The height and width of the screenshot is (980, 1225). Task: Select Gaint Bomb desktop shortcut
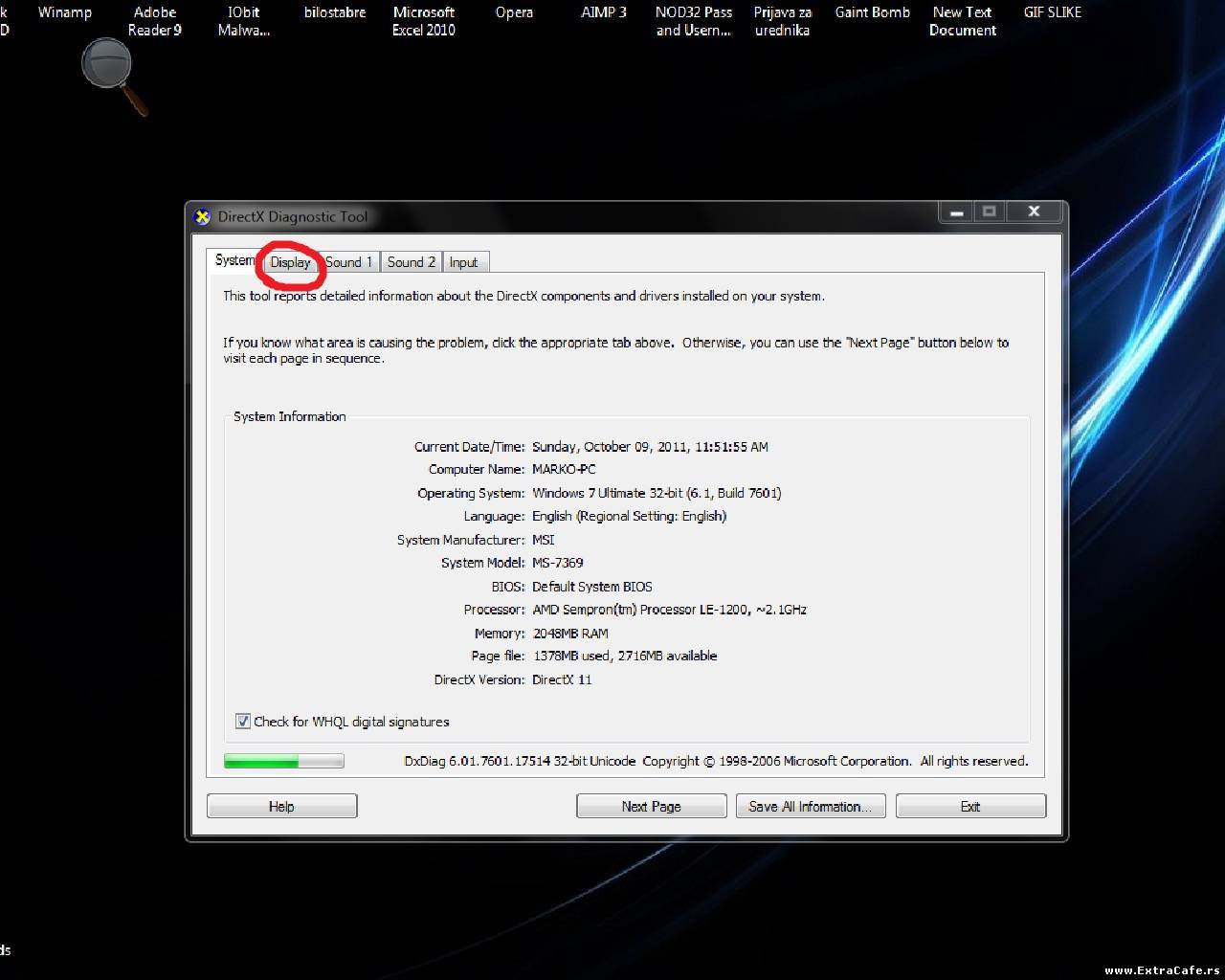coord(873,12)
